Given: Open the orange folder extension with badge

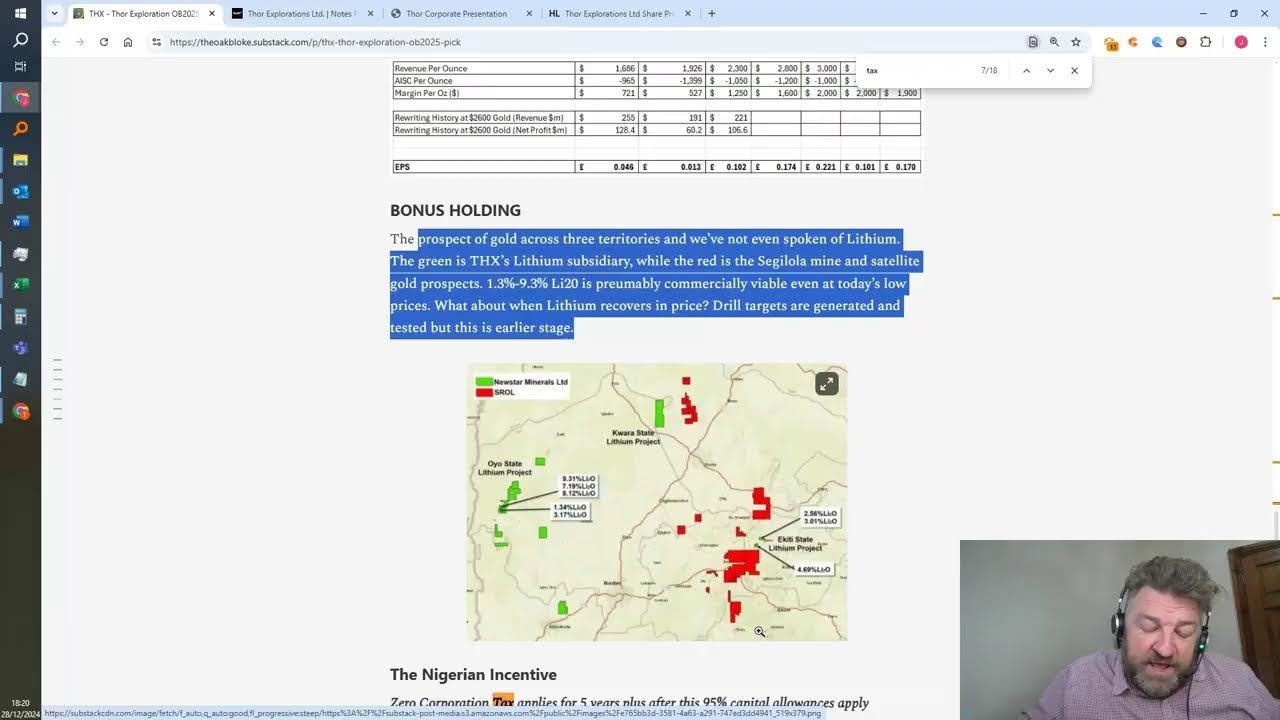Looking at the screenshot, I should 1111,43.
